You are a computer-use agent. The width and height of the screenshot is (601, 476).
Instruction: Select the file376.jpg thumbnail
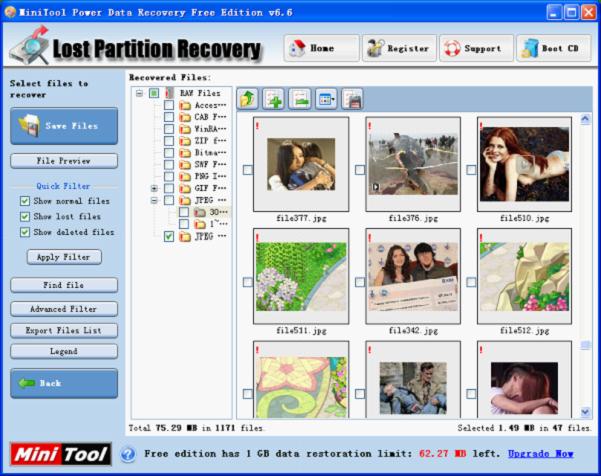[413, 164]
